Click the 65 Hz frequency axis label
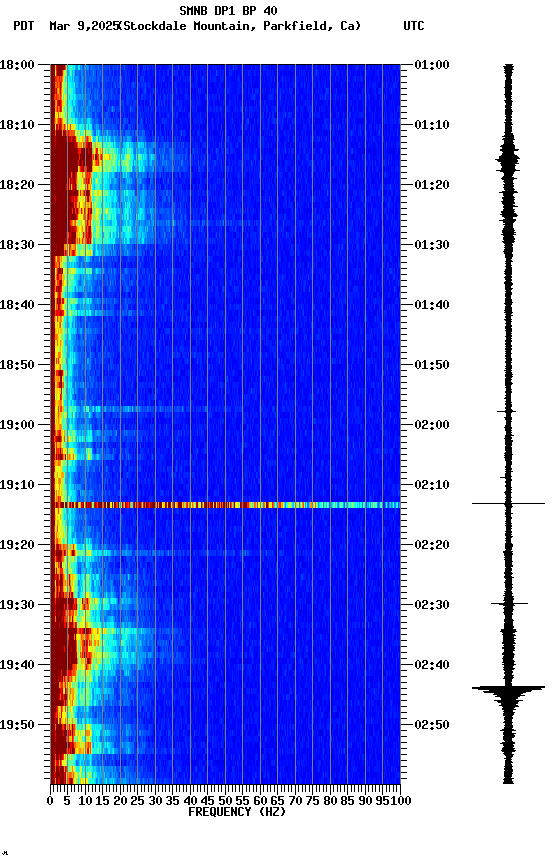This screenshot has width=552, height=864. 278,801
